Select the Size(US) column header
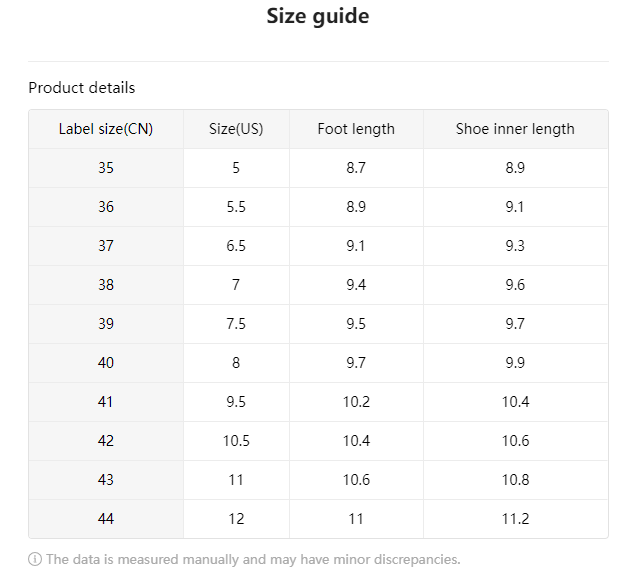Image resolution: width=637 pixels, height=585 pixels. coord(236,129)
